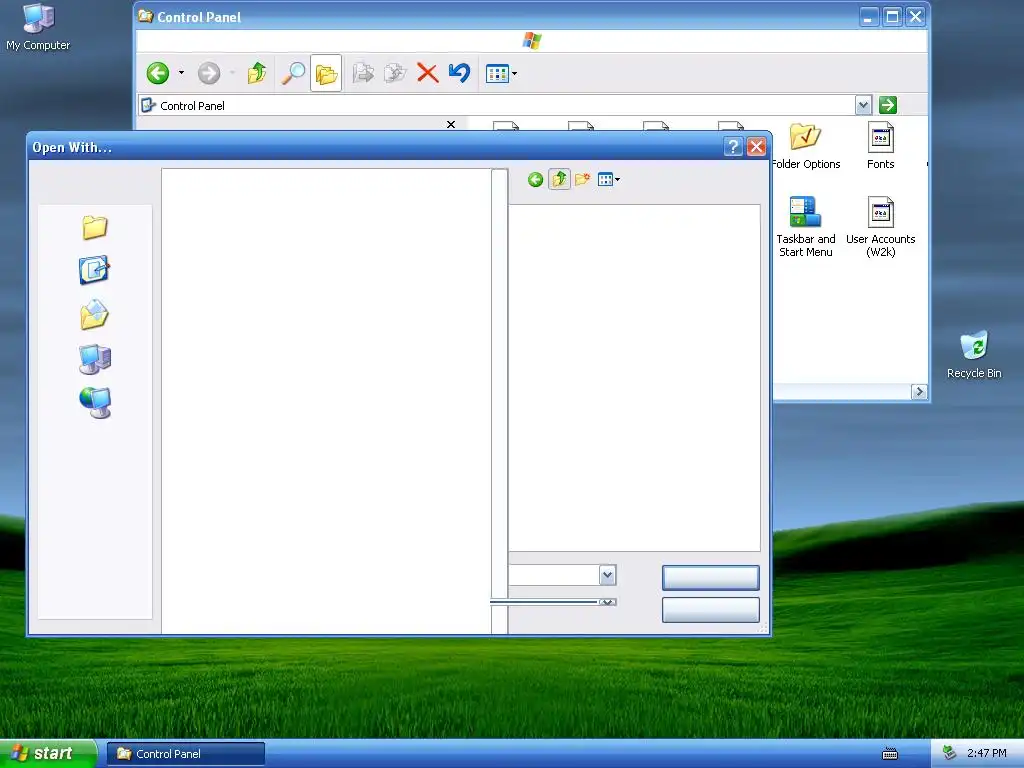Screen dimensions: 1024x768
Task: Click the Windows flag logo in Control Panel
Action: [532, 41]
